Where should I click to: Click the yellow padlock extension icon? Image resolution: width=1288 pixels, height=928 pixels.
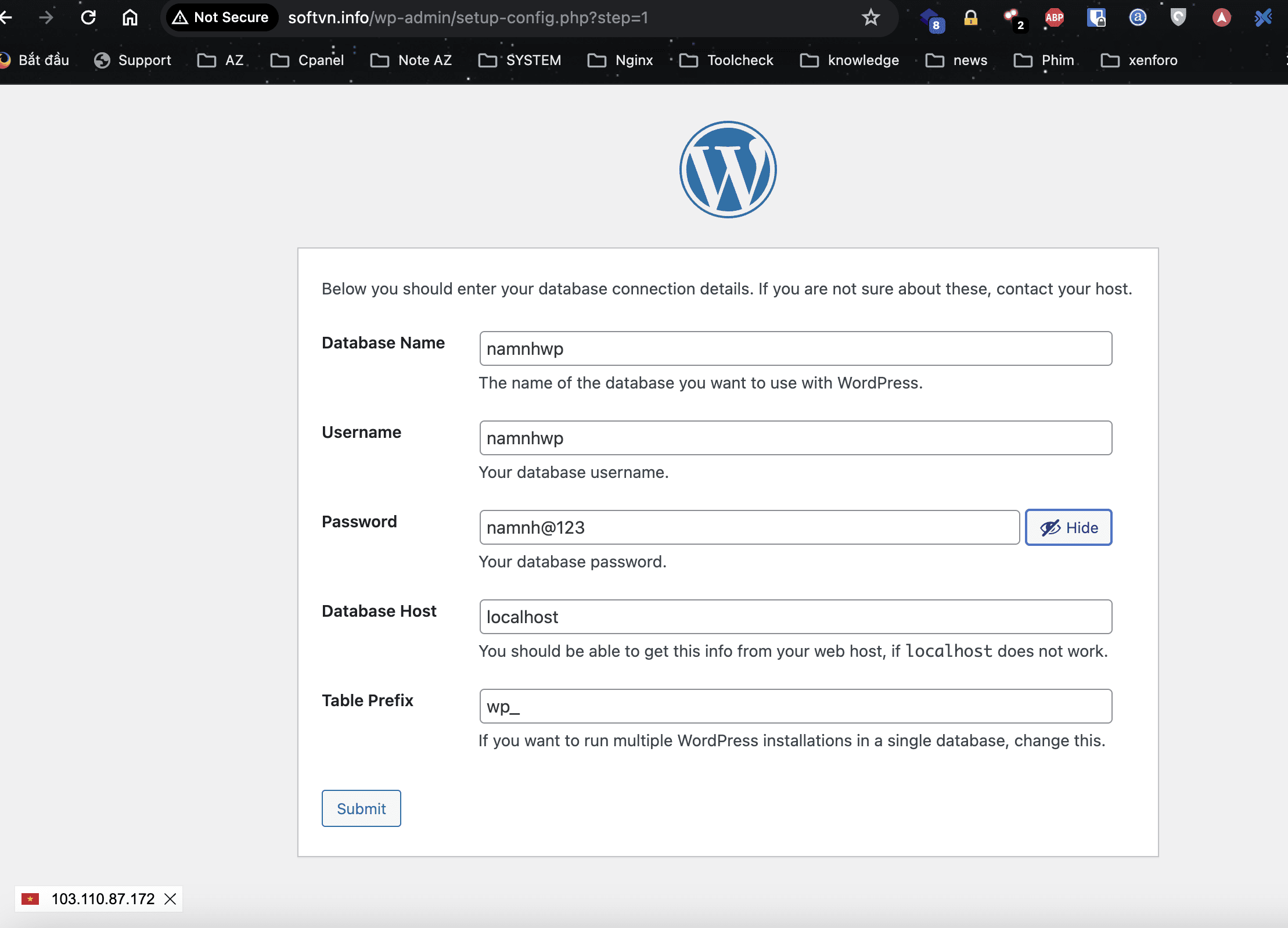970,17
